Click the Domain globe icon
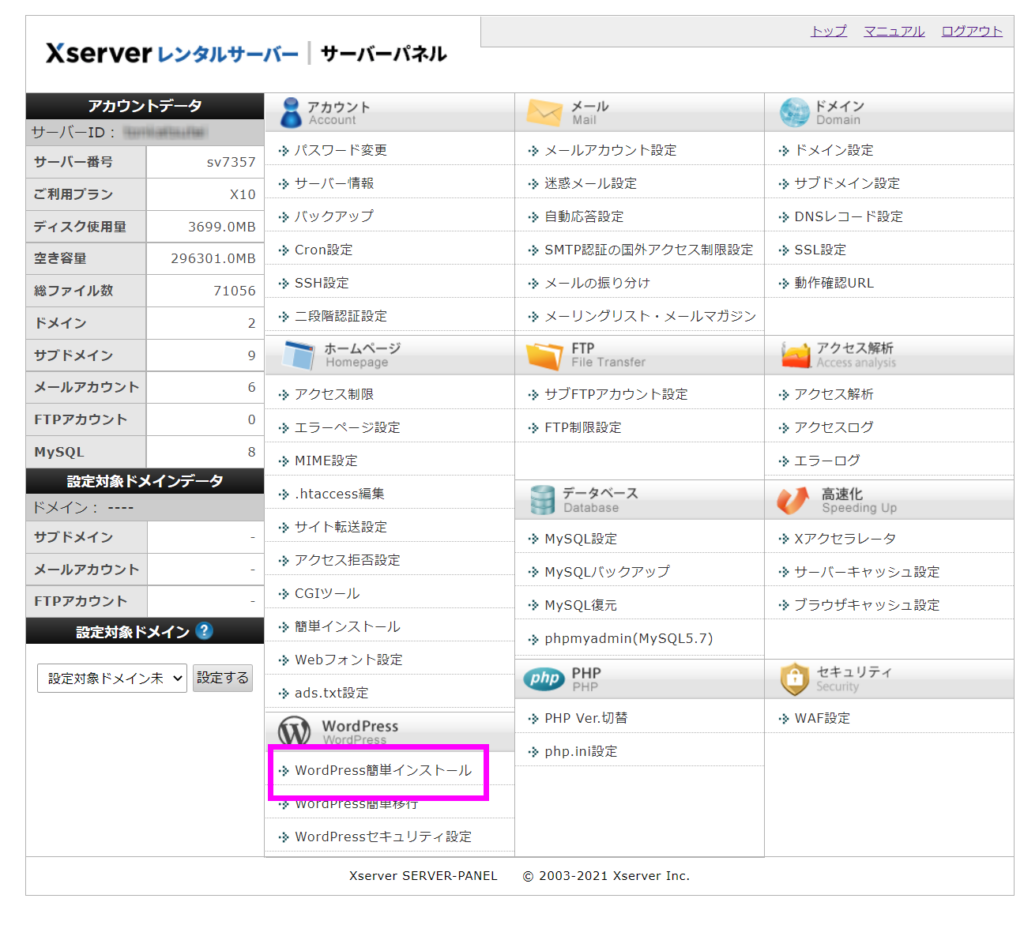 click(794, 112)
